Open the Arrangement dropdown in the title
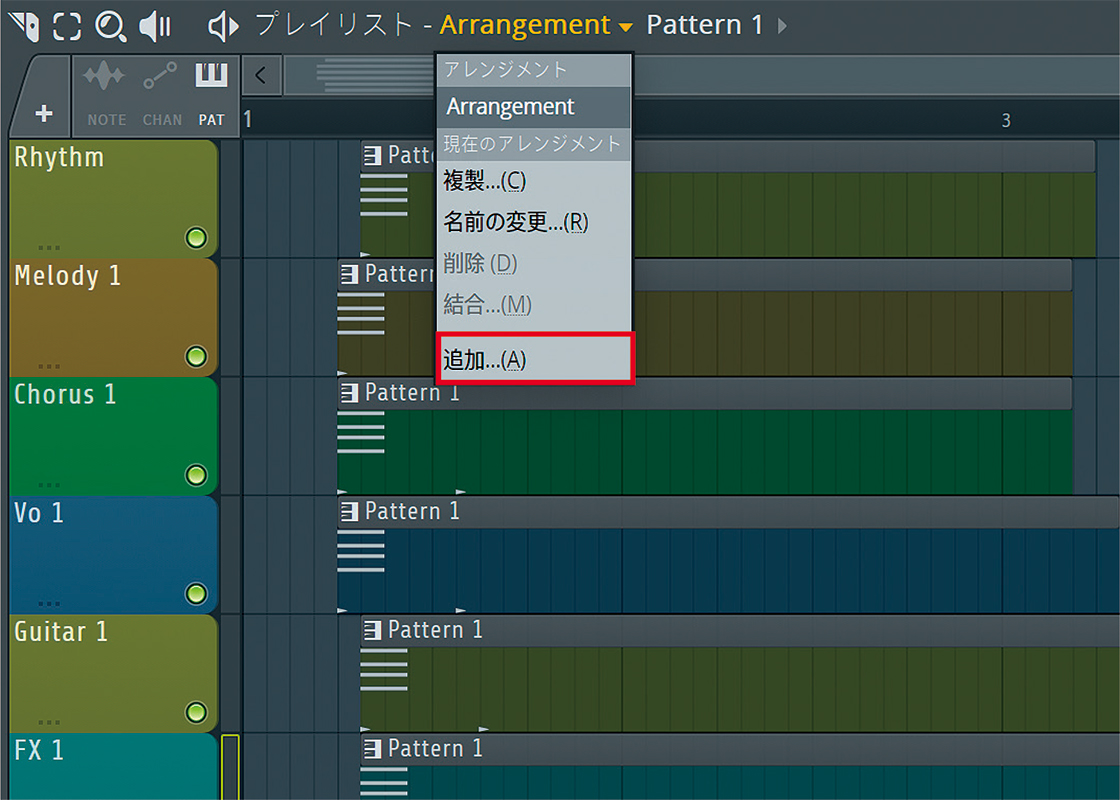1120x800 pixels. [x=536, y=25]
